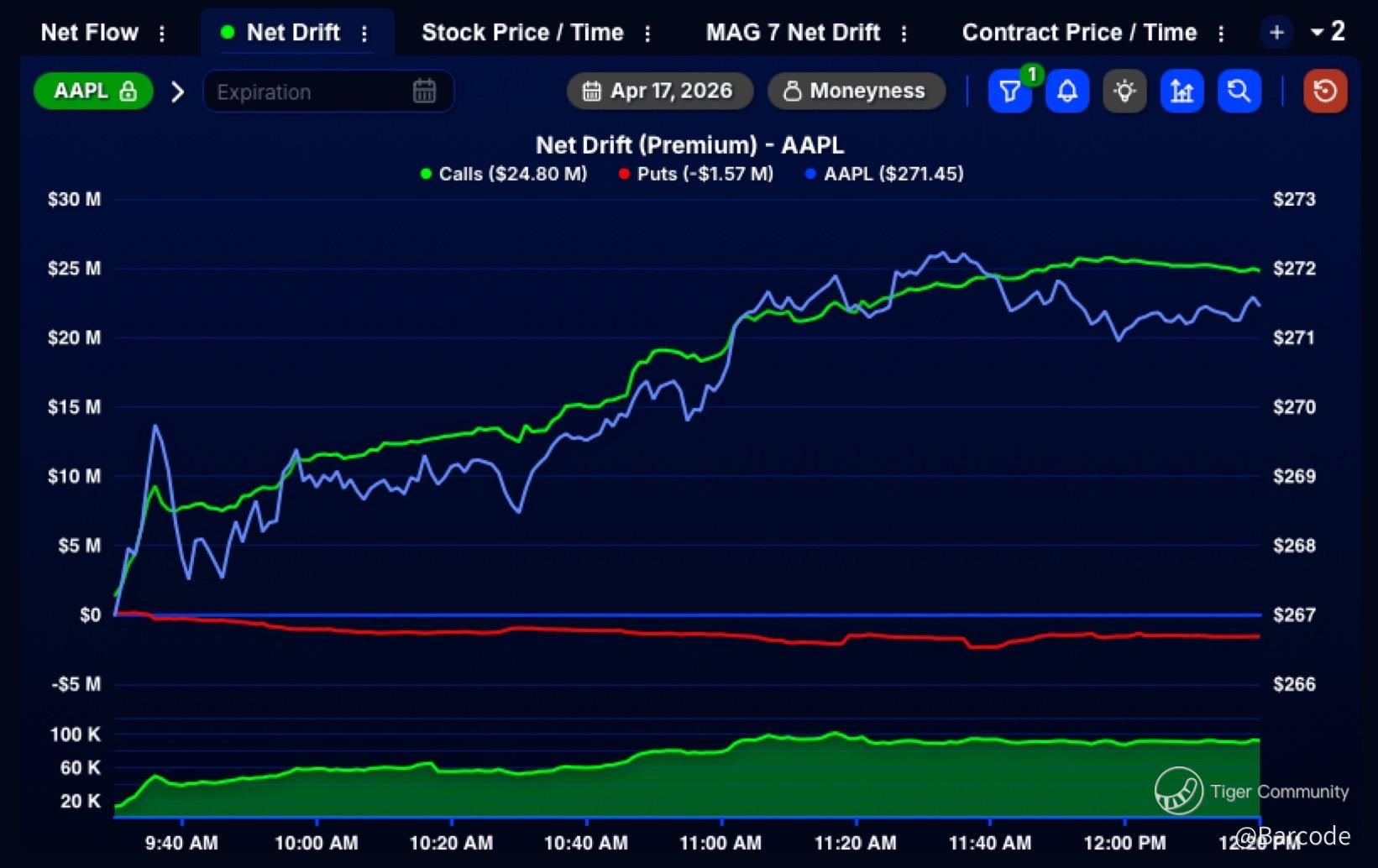Screen dimensions: 1378x868
Task: Expand the tab overflow dropdown showing 2
Action: tap(1328, 32)
